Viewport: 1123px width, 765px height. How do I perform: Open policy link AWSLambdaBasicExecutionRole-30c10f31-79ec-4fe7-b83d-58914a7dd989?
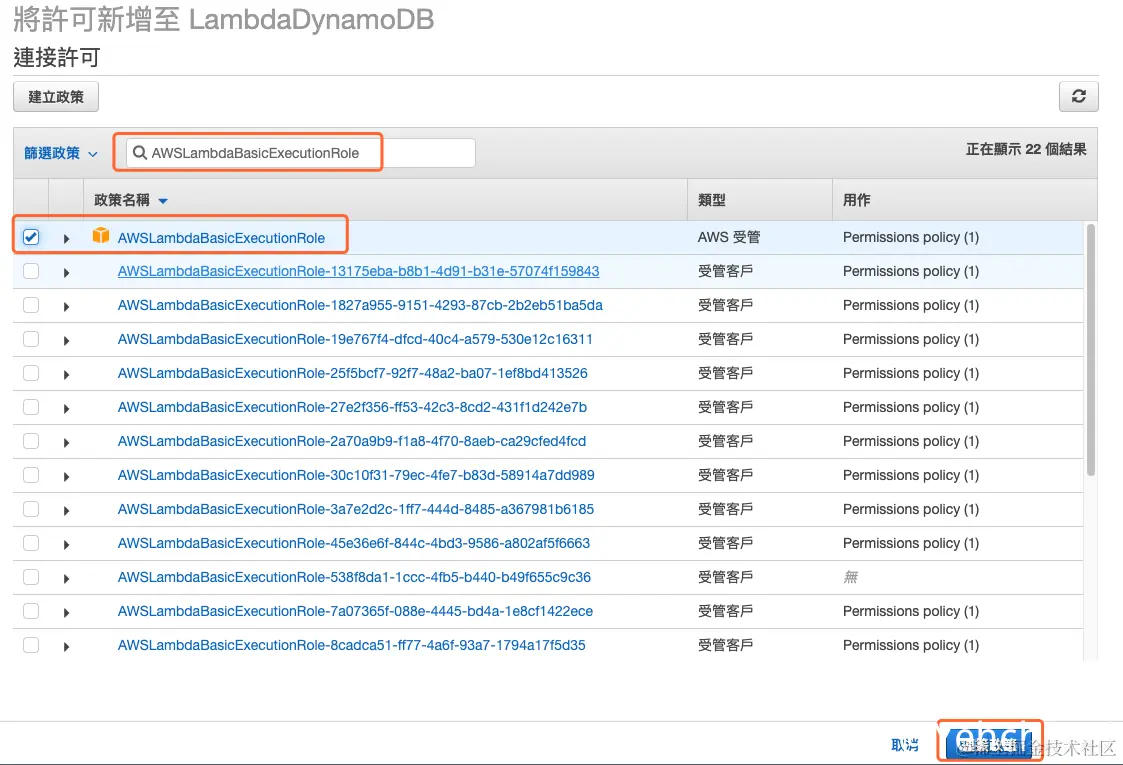tap(356, 475)
